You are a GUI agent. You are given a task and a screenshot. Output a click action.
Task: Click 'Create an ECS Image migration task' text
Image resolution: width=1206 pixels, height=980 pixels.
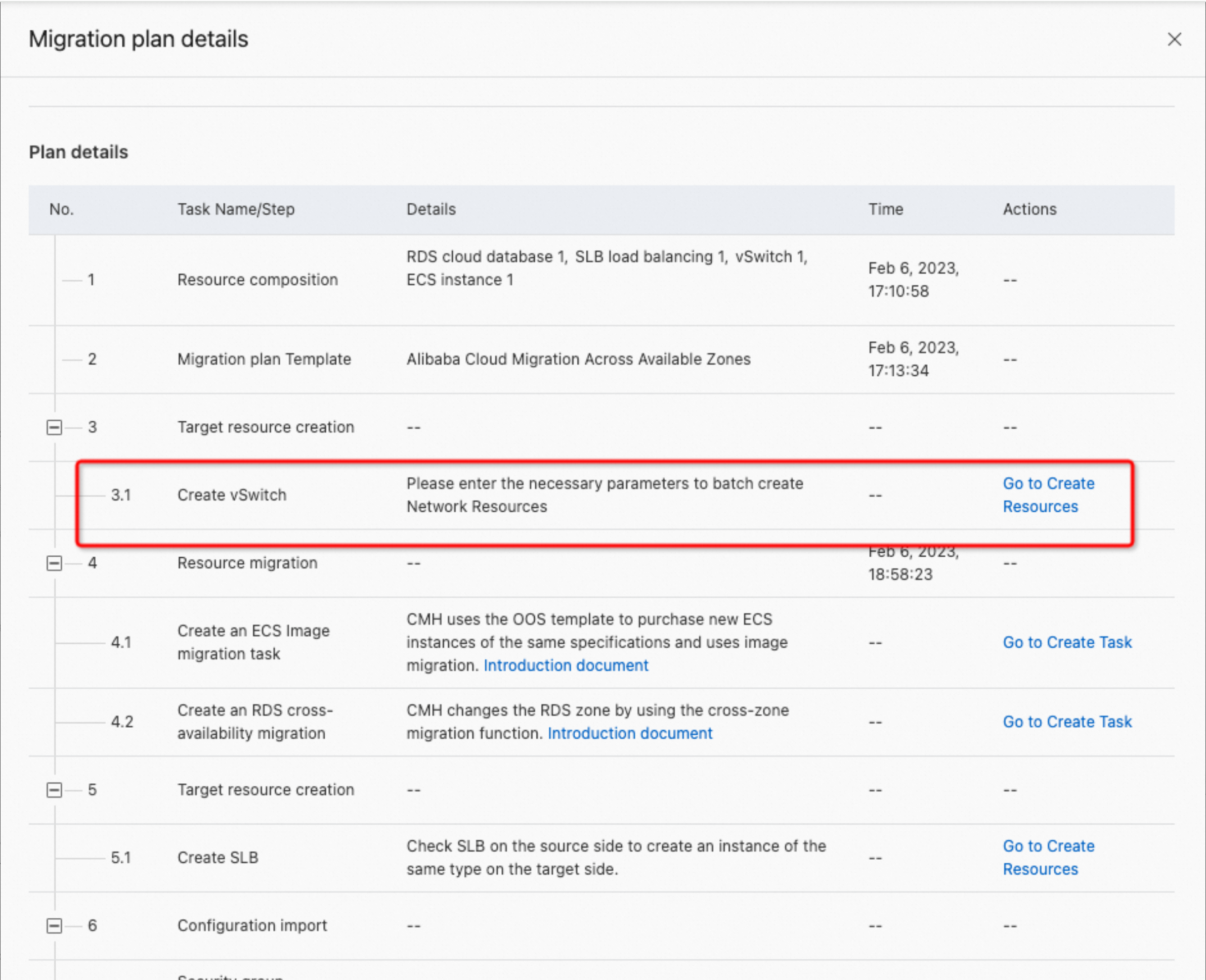coord(253,642)
